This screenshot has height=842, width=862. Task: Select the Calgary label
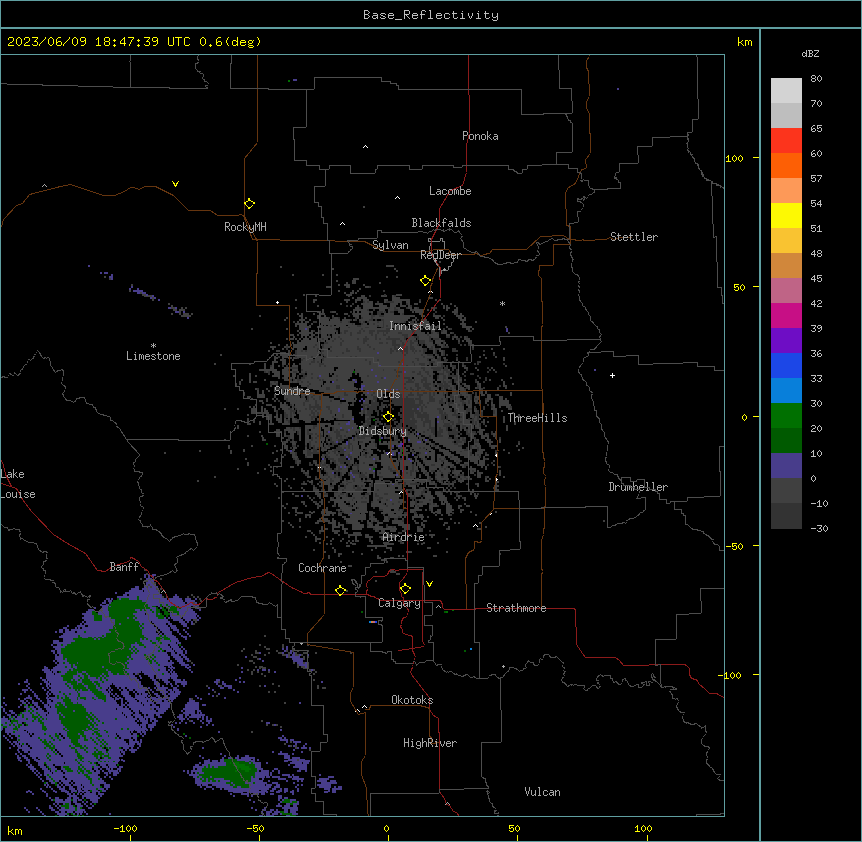click(399, 603)
